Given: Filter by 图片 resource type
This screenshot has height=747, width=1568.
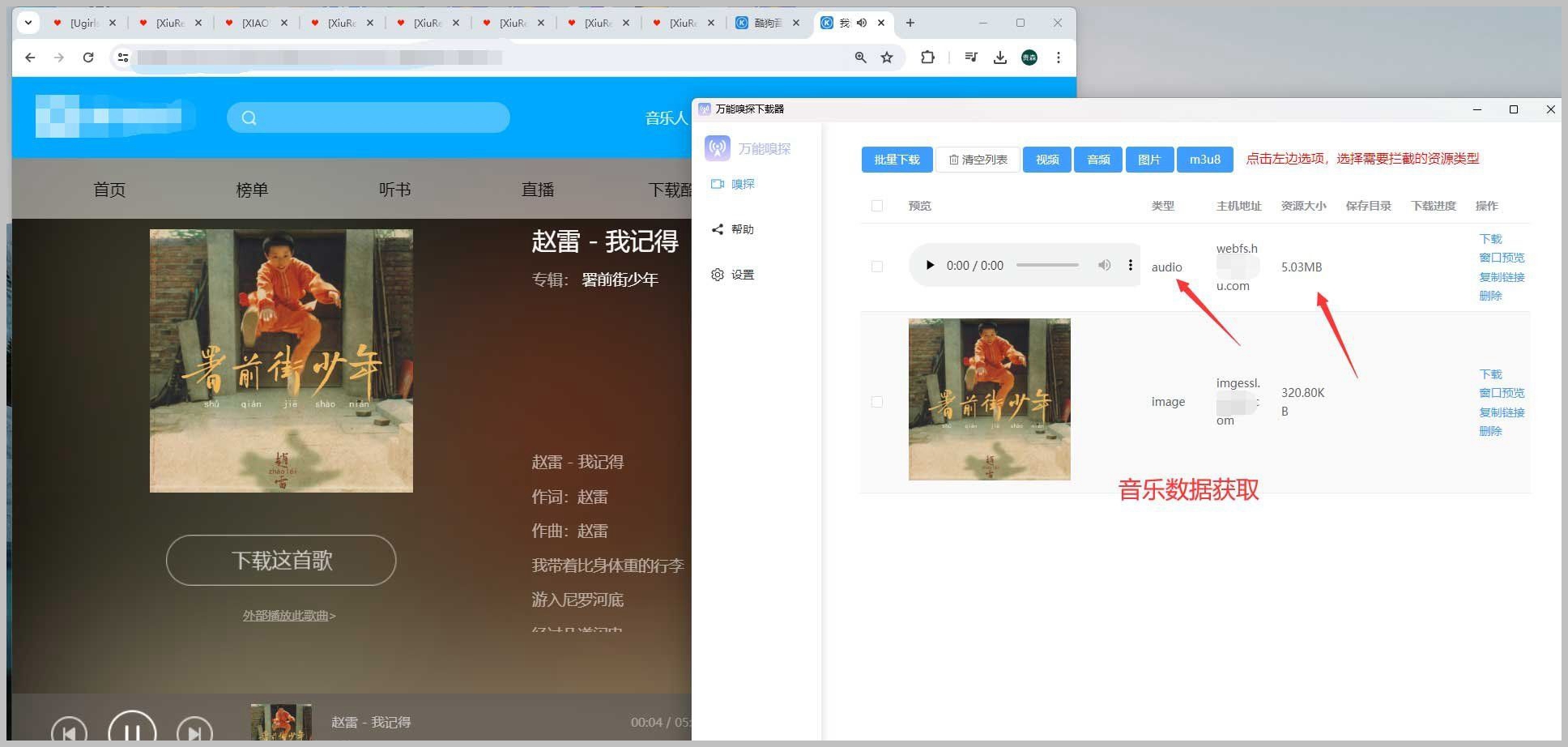Looking at the screenshot, I should (1149, 160).
